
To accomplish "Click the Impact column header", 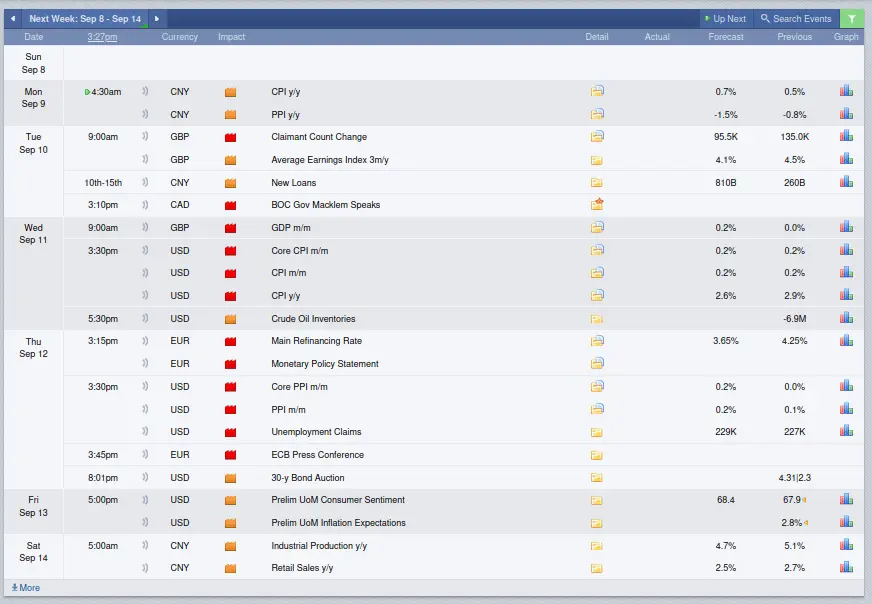I will point(231,37).
